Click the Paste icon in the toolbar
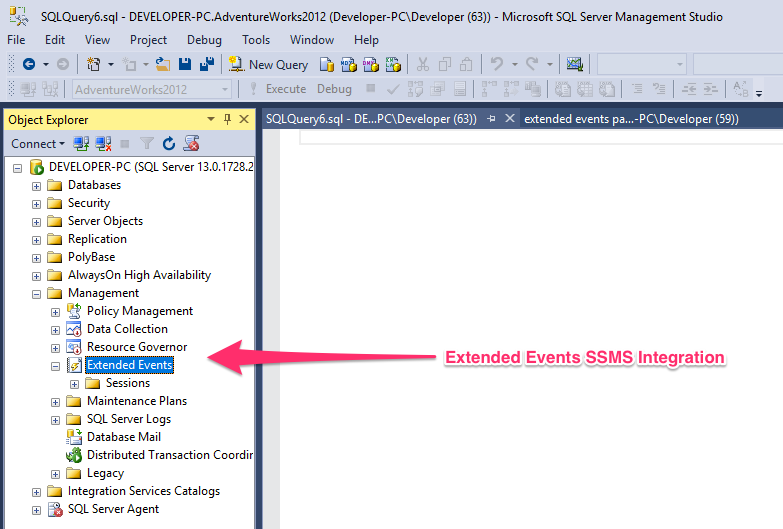 click(x=466, y=64)
